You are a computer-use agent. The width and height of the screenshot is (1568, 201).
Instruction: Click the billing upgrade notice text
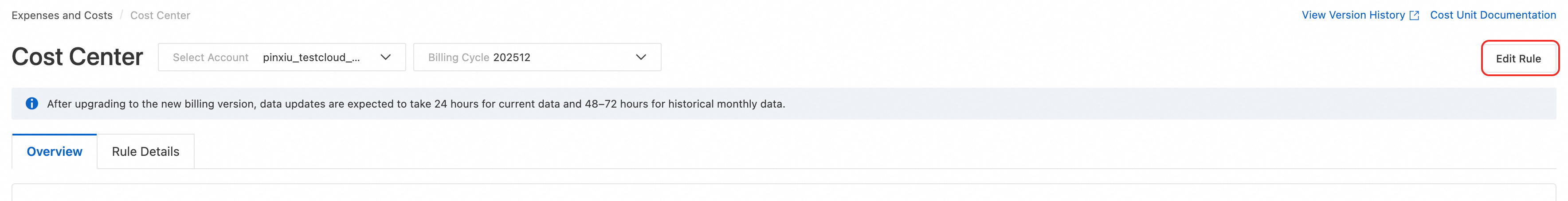click(x=416, y=104)
